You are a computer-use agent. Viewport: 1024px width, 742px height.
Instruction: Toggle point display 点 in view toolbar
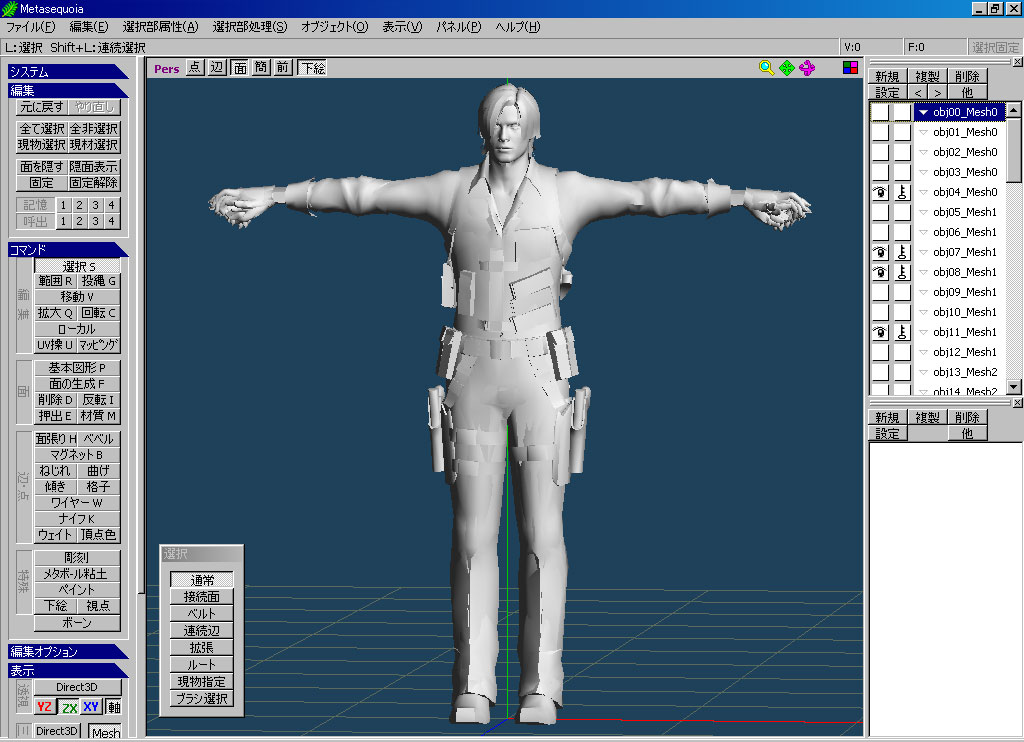(195, 67)
